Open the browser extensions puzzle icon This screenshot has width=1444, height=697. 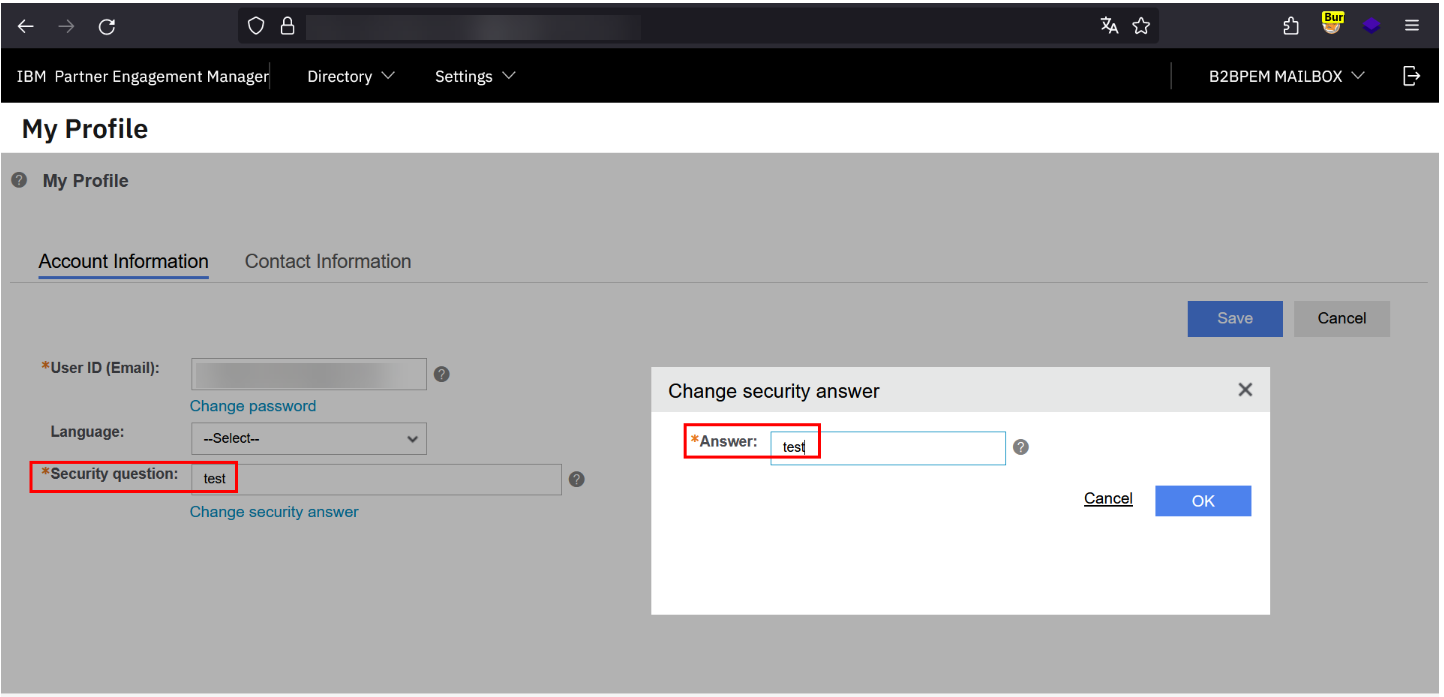1291,26
